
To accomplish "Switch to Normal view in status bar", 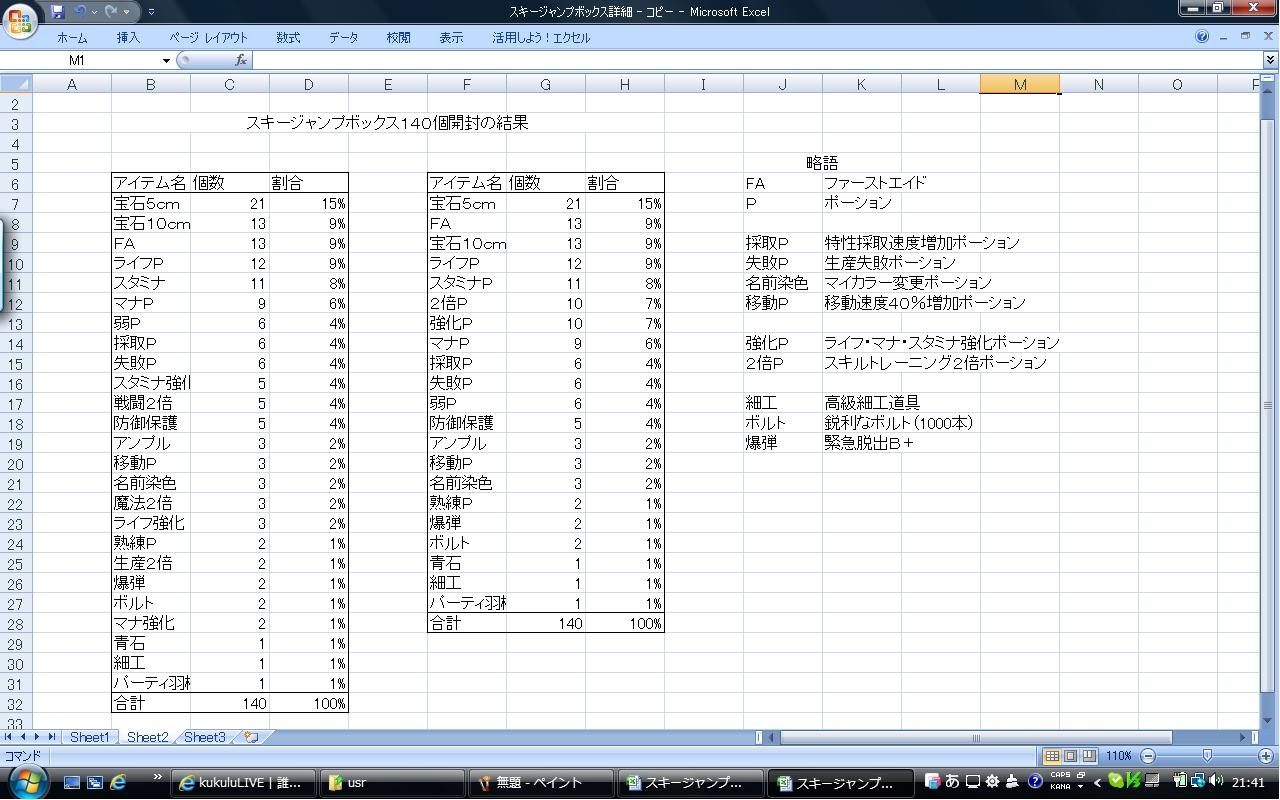I will 1052,756.
